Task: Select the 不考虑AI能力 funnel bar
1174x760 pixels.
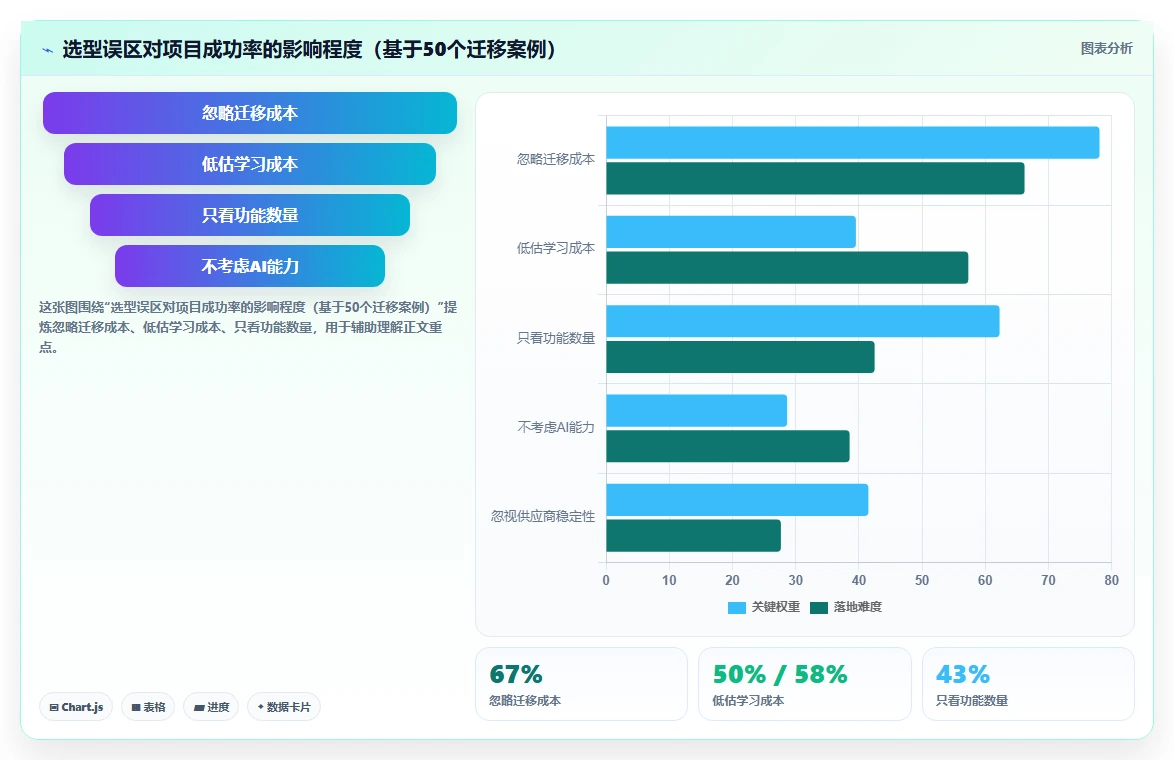Action: pyautogui.click(x=249, y=266)
